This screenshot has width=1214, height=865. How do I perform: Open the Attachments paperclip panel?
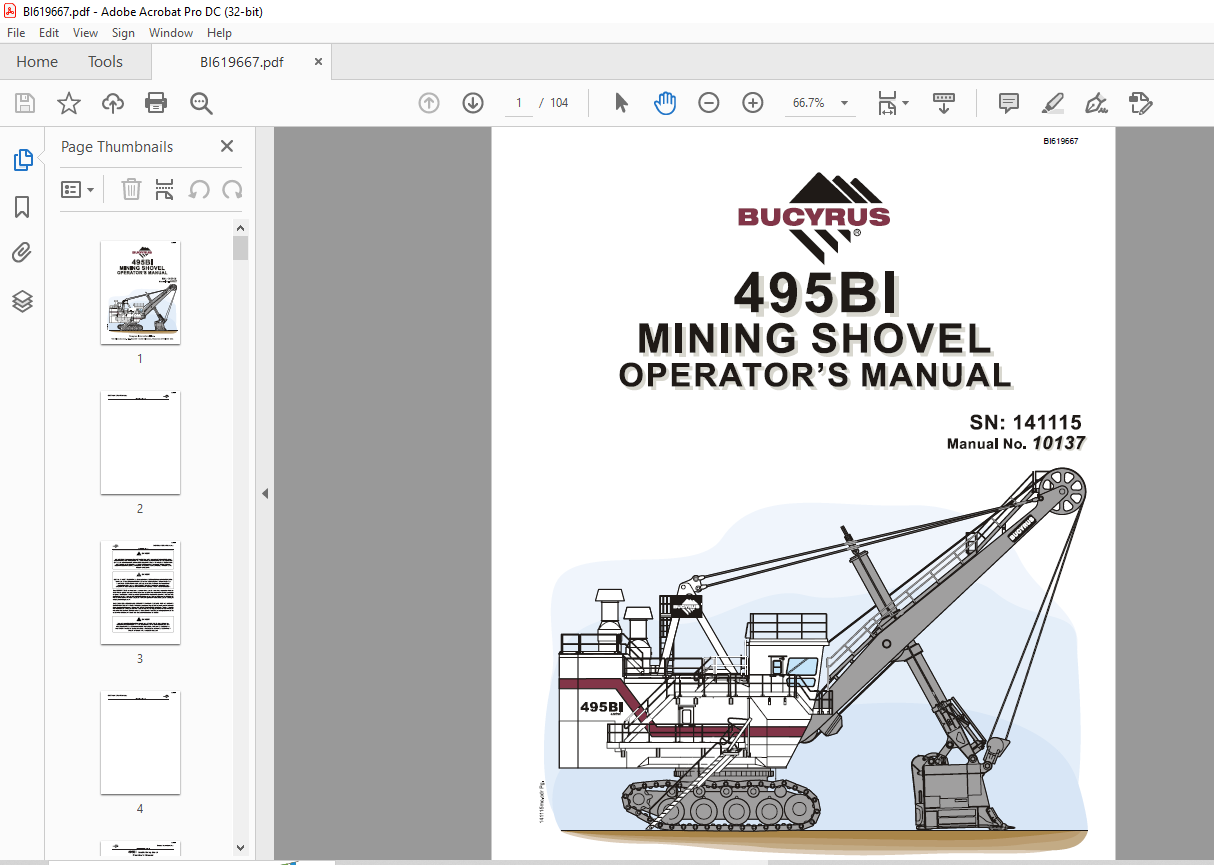tap(22, 253)
